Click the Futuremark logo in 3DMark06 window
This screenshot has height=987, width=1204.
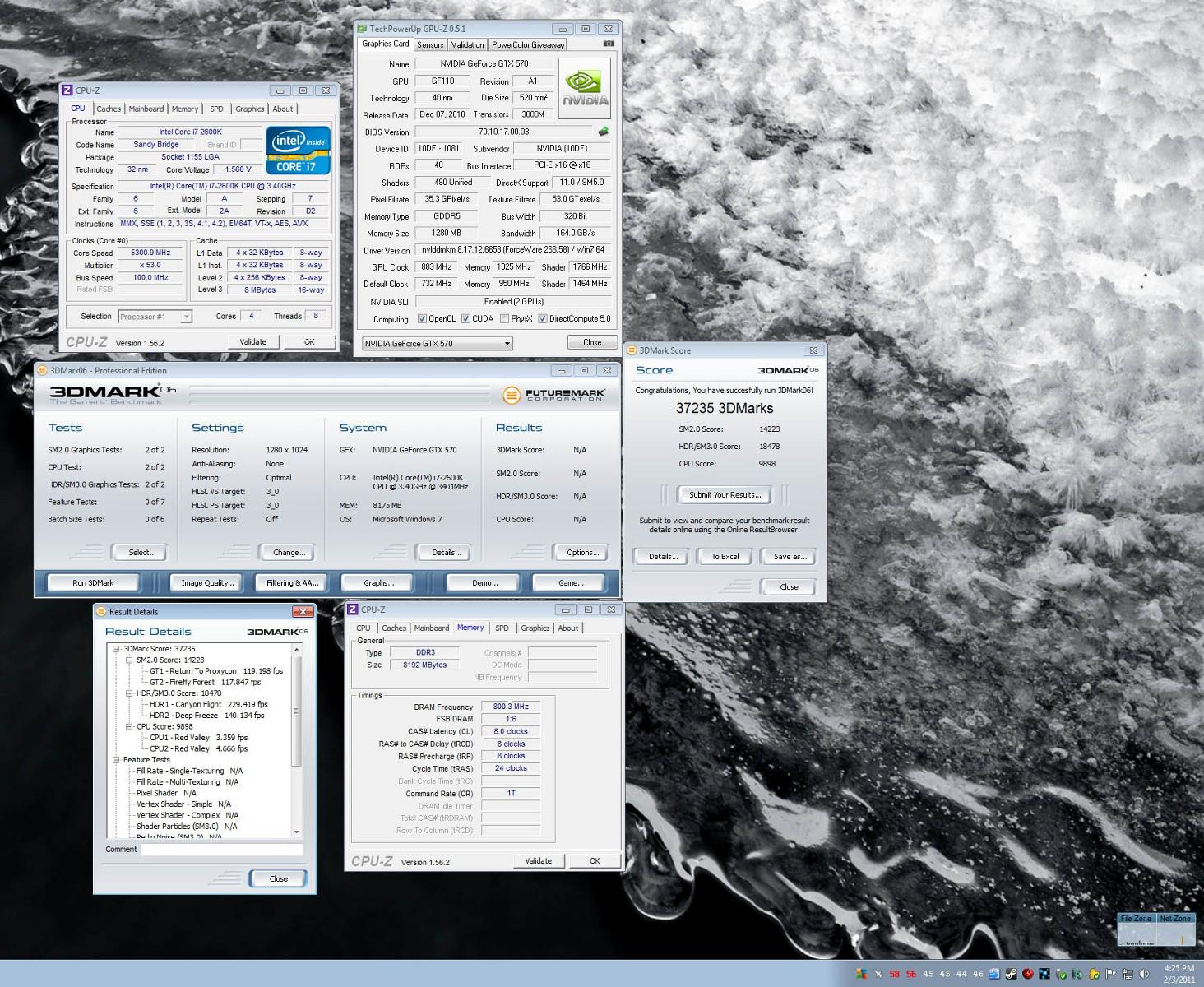click(x=553, y=395)
